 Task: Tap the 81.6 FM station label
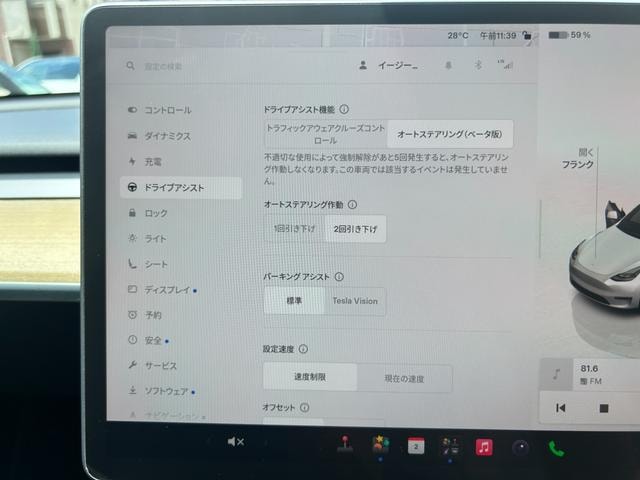(x=591, y=375)
